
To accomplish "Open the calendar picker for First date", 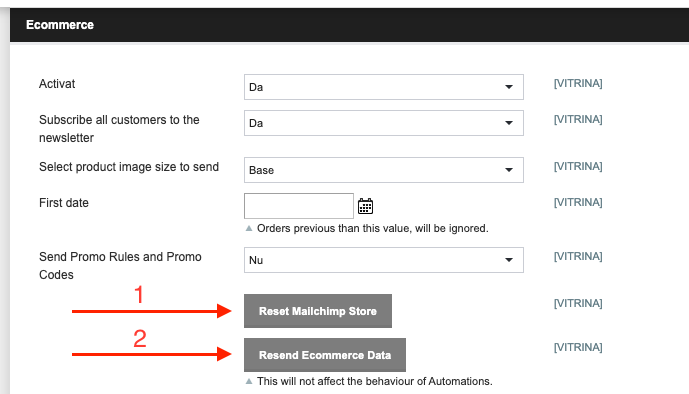I will click(x=365, y=206).
